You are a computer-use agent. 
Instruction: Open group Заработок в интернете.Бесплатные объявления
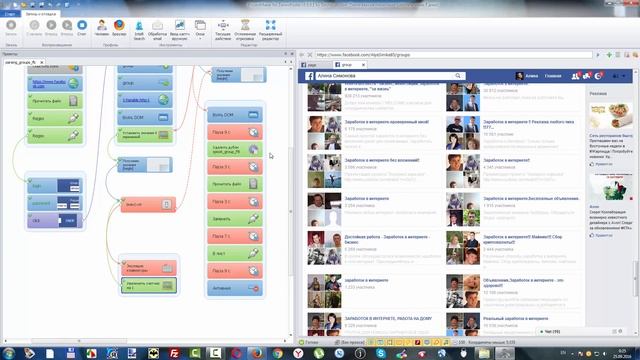(531, 198)
